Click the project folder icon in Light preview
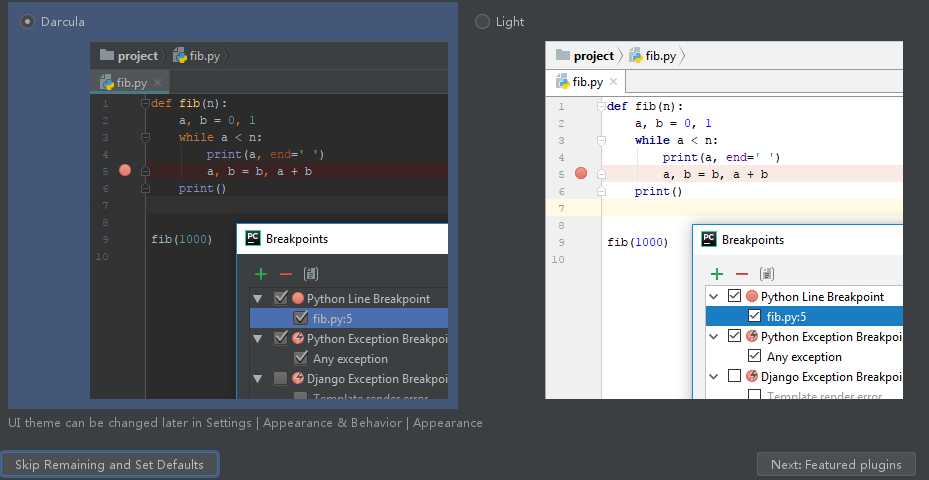Image resolution: width=929 pixels, height=480 pixels. point(563,56)
